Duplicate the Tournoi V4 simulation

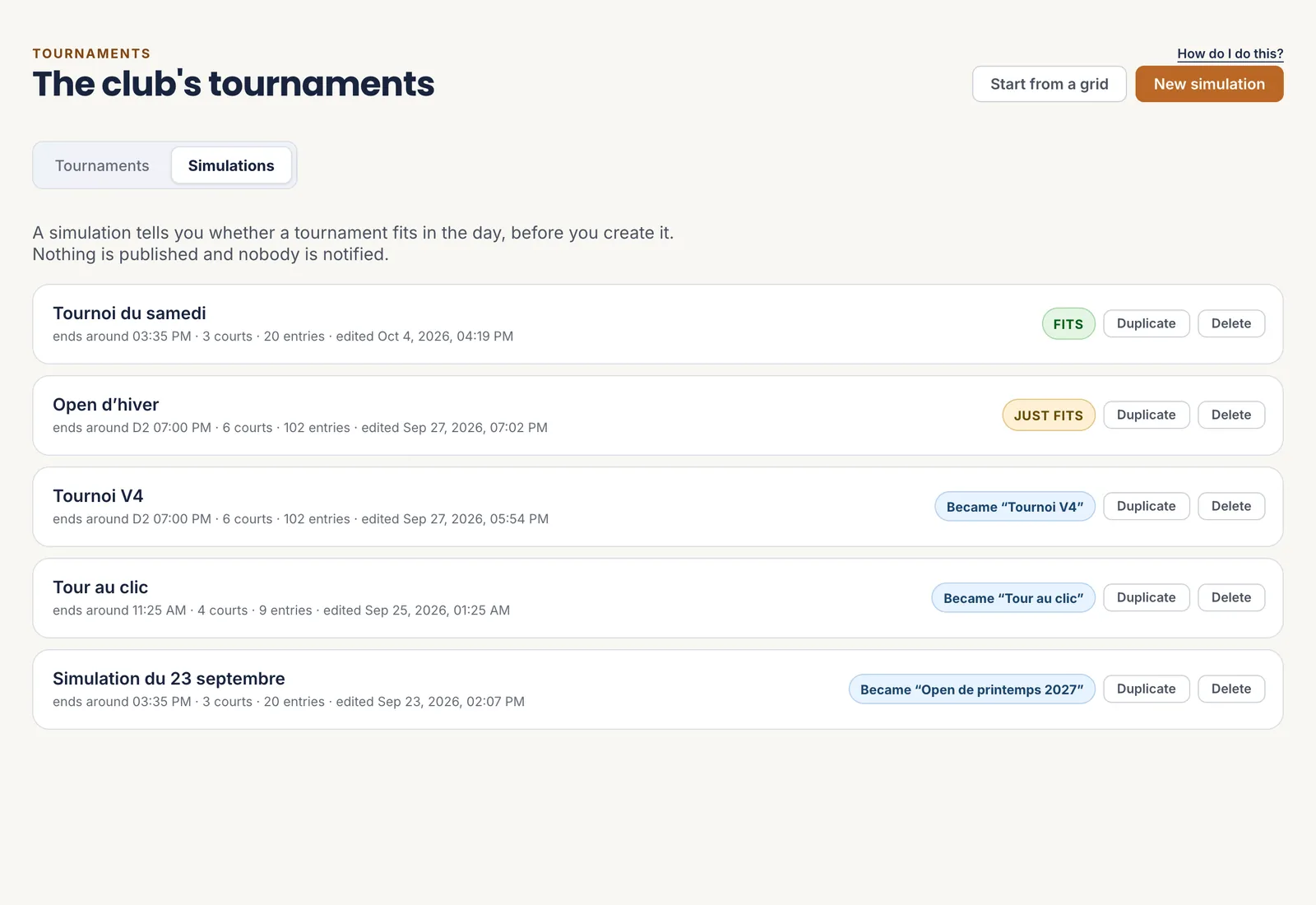(1146, 506)
